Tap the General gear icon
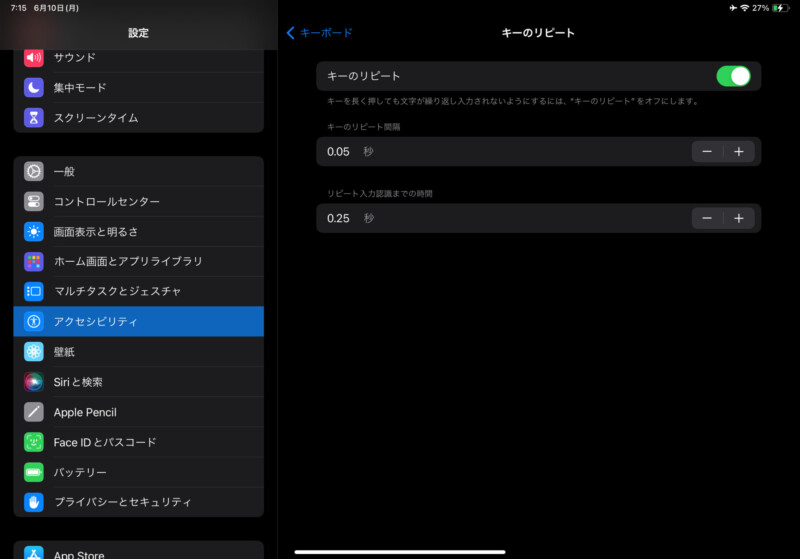Viewport: 800px width, 559px height. click(34, 171)
